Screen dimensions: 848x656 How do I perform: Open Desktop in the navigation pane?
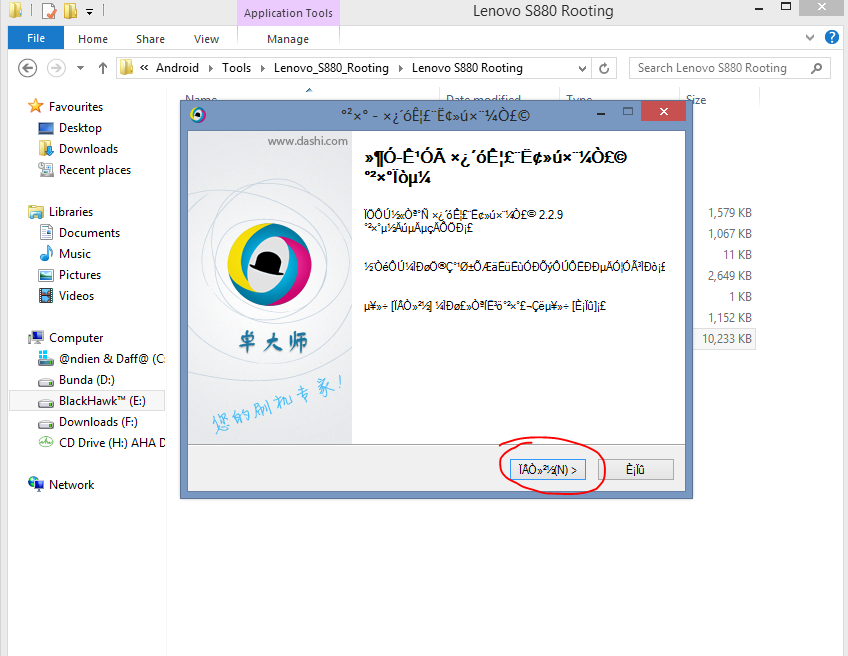(80, 128)
